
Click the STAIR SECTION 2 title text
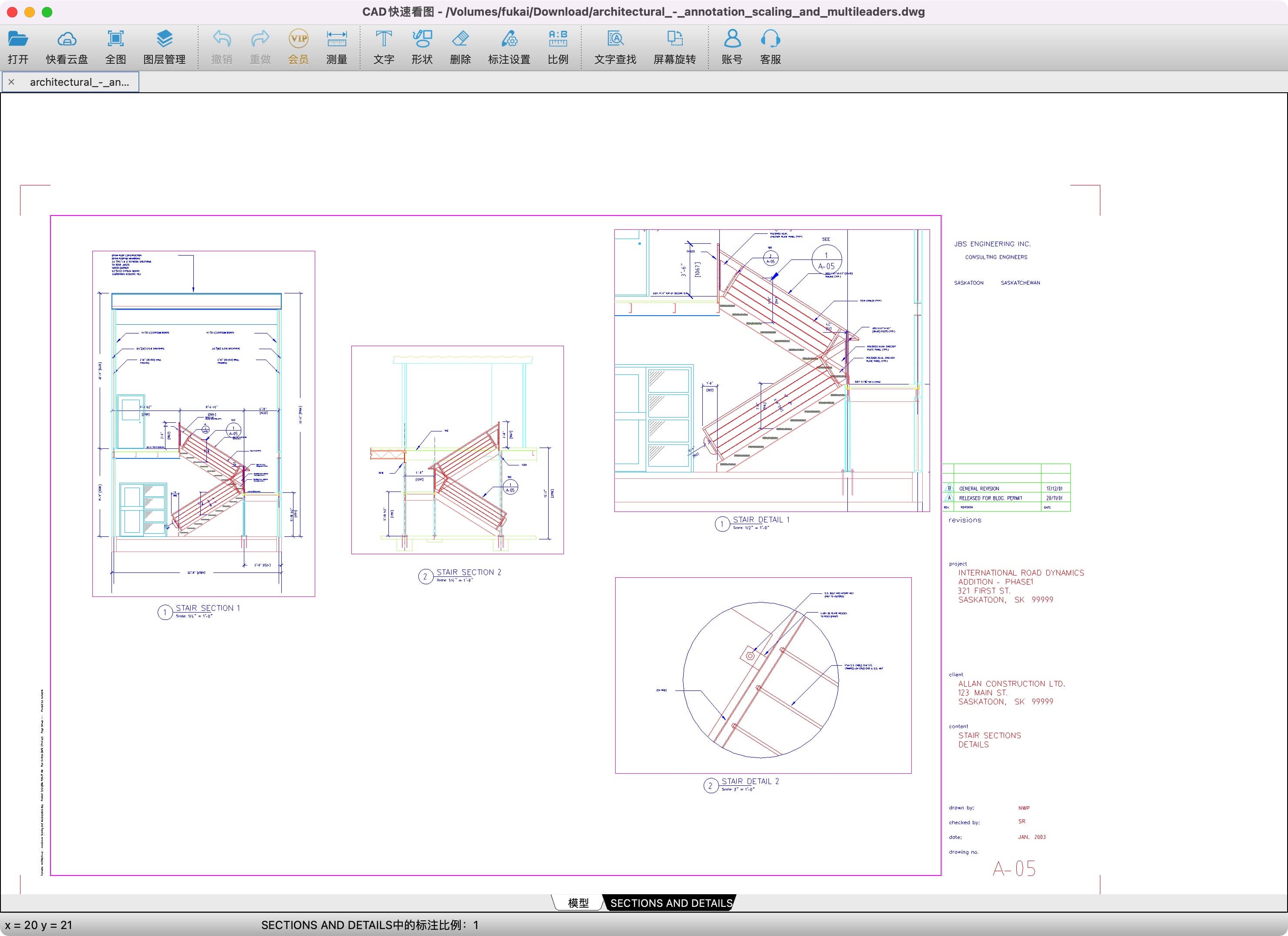(x=469, y=572)
